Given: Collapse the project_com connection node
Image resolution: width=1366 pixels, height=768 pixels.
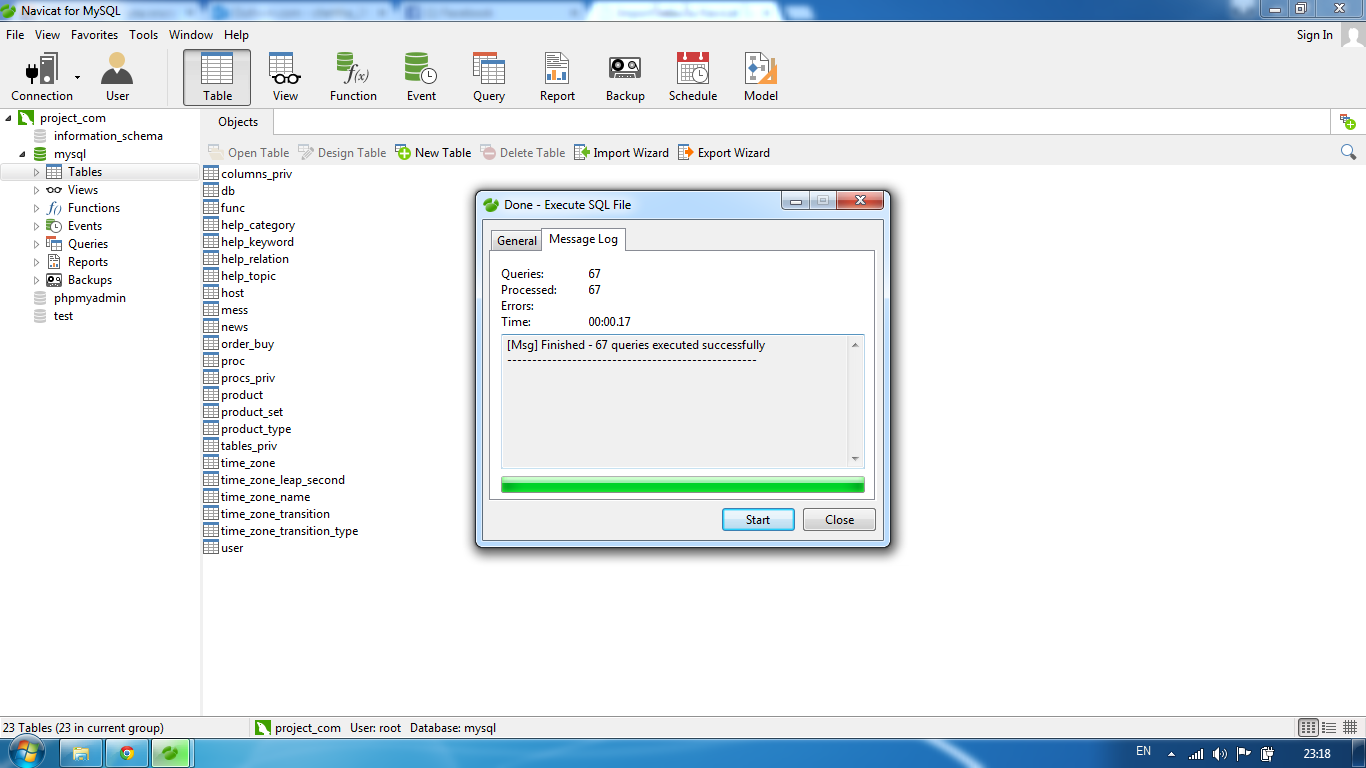Looking at the screenshot, I should coord(9,118).
